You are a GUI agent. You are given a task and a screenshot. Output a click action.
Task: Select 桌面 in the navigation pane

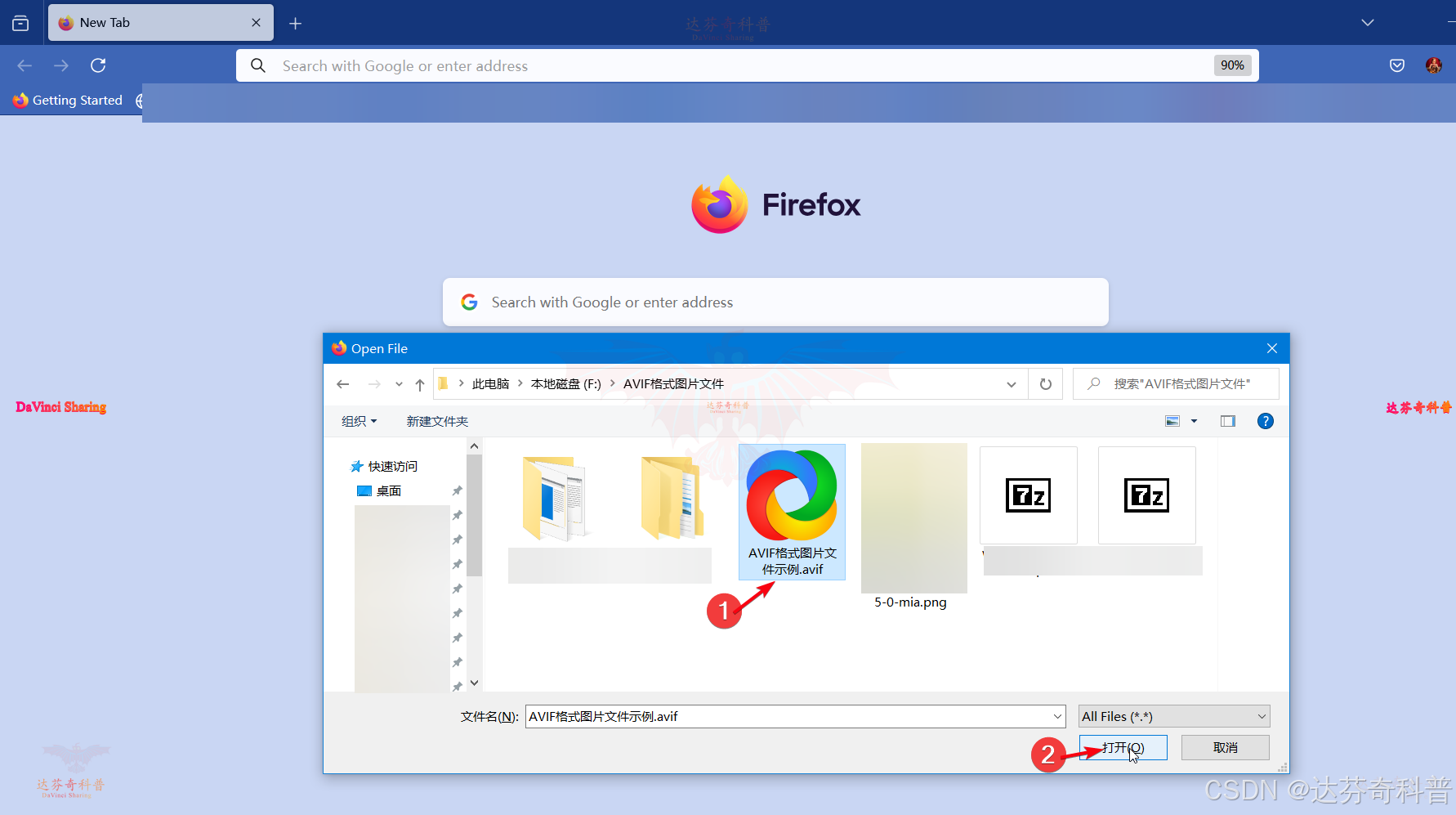tap(380, 490)
